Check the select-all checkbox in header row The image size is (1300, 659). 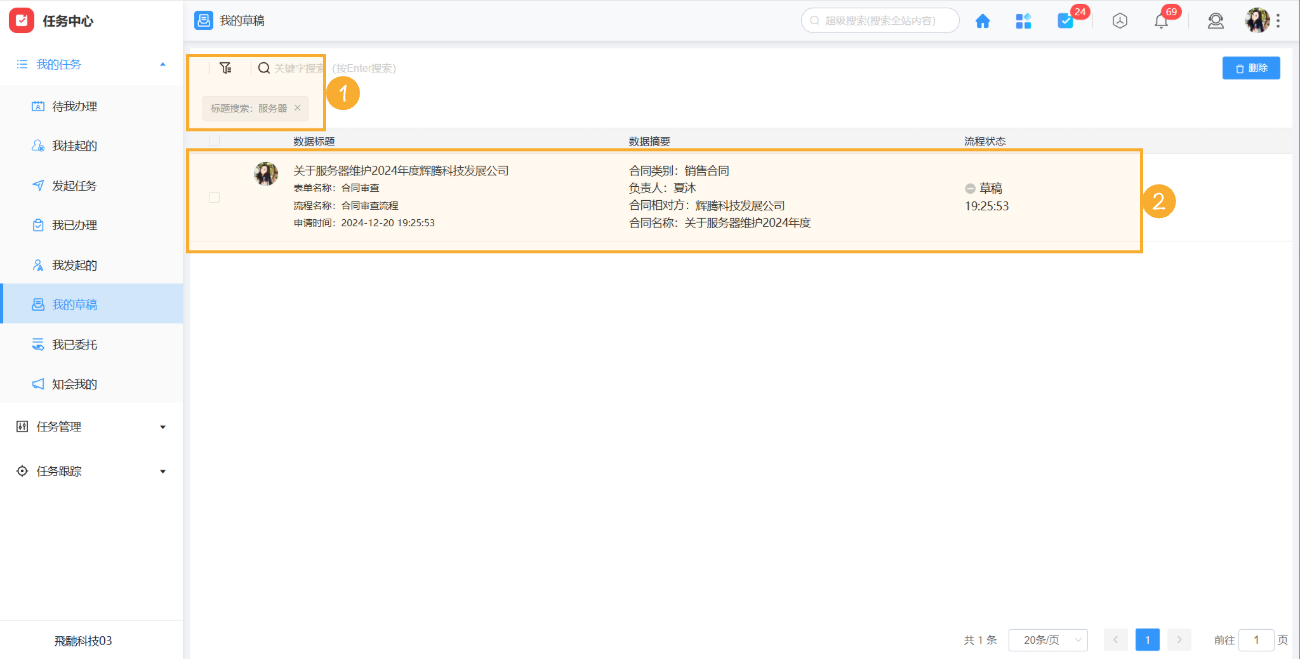click(x=214, y=141)
